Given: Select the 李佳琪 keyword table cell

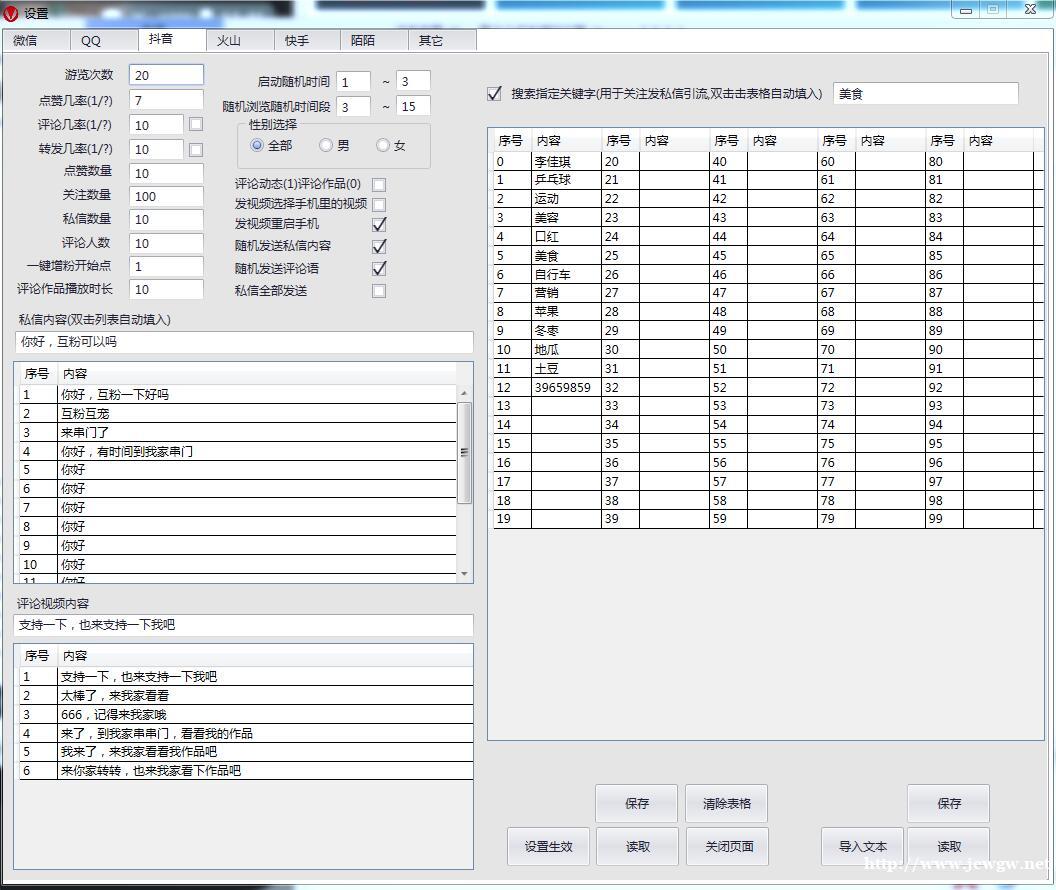Looking at the screenshot, I should click(x=565, y=161).
